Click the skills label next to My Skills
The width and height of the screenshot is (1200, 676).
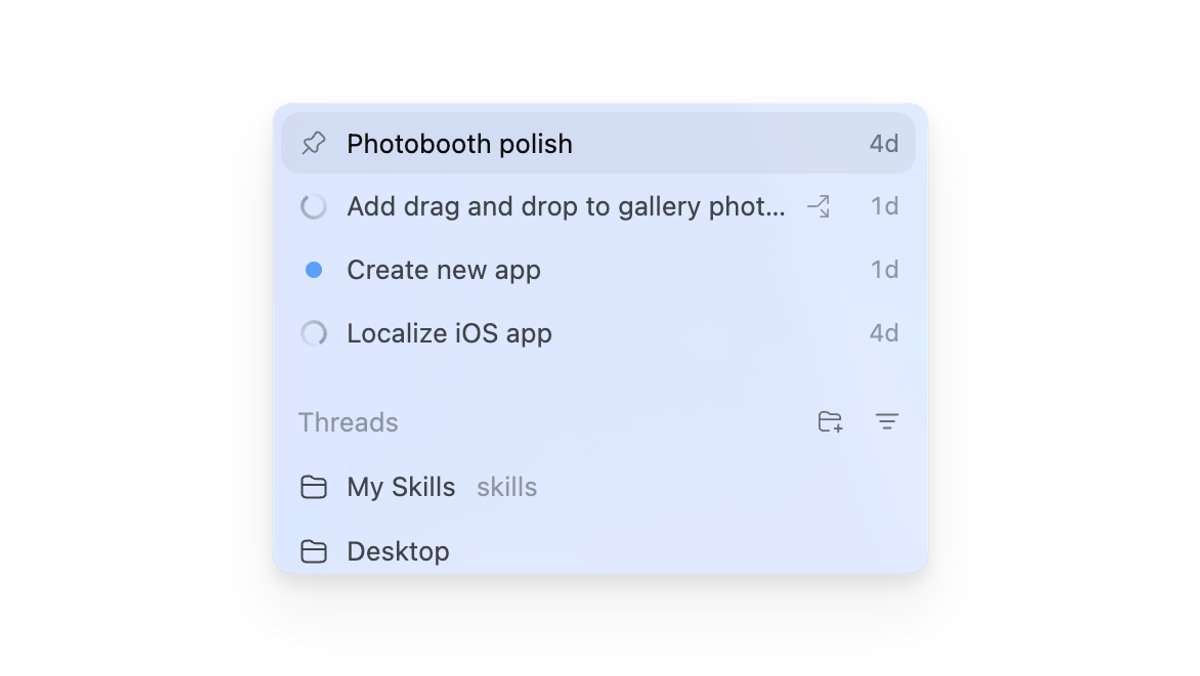[507, 487]
